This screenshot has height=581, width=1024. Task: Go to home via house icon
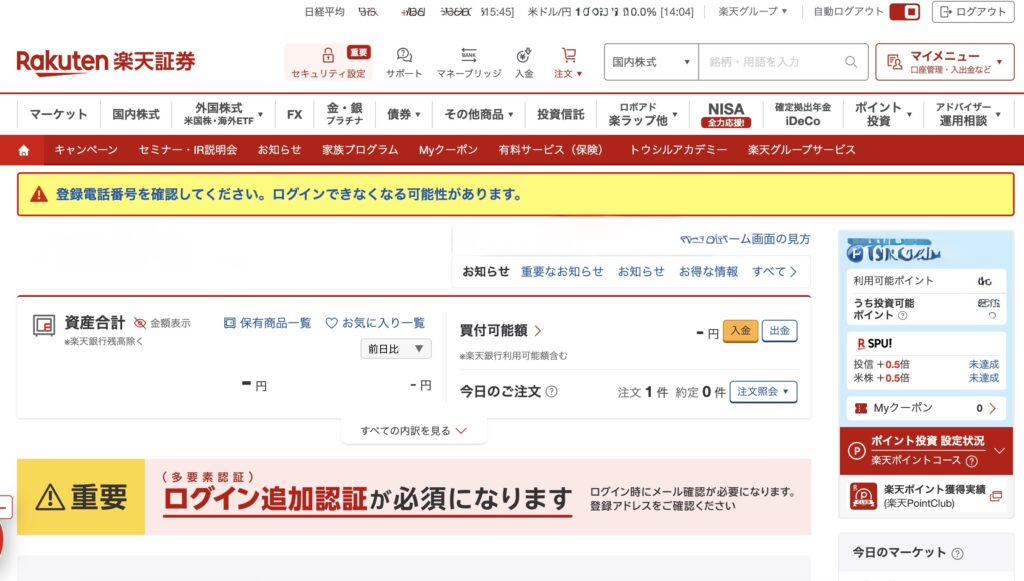tap(24, 150)
